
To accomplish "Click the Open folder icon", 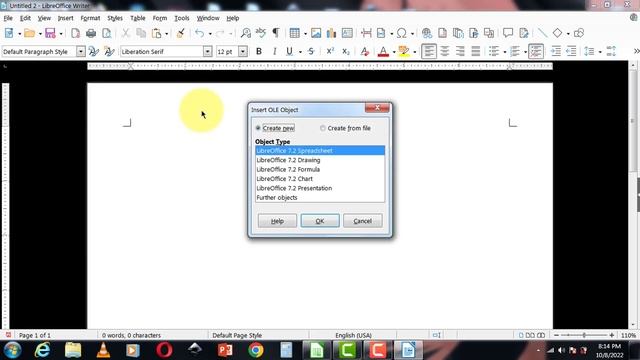I will point(29,33).
